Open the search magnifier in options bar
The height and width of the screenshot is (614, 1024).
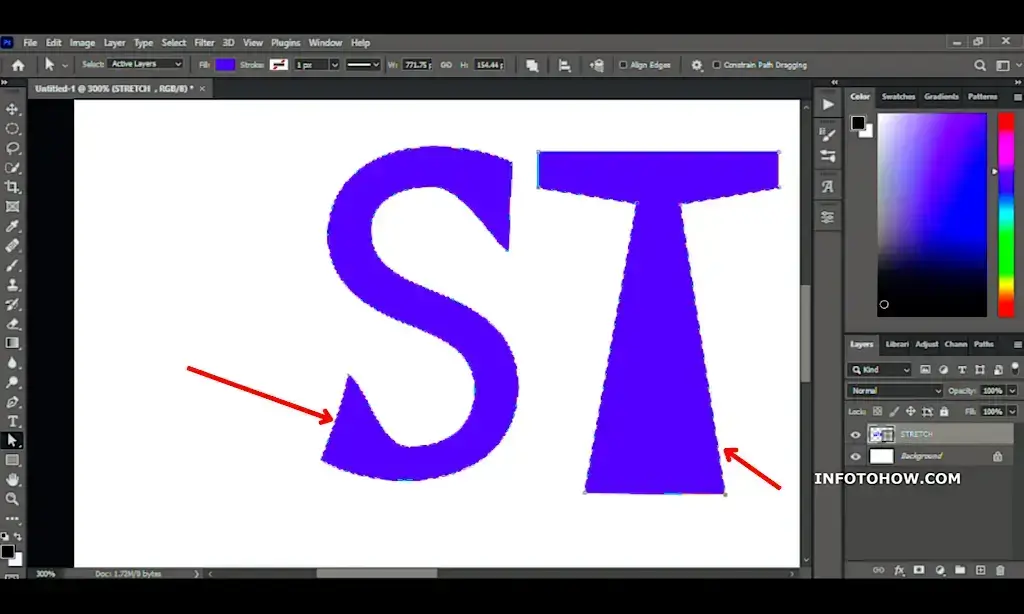tap(980, 65)
